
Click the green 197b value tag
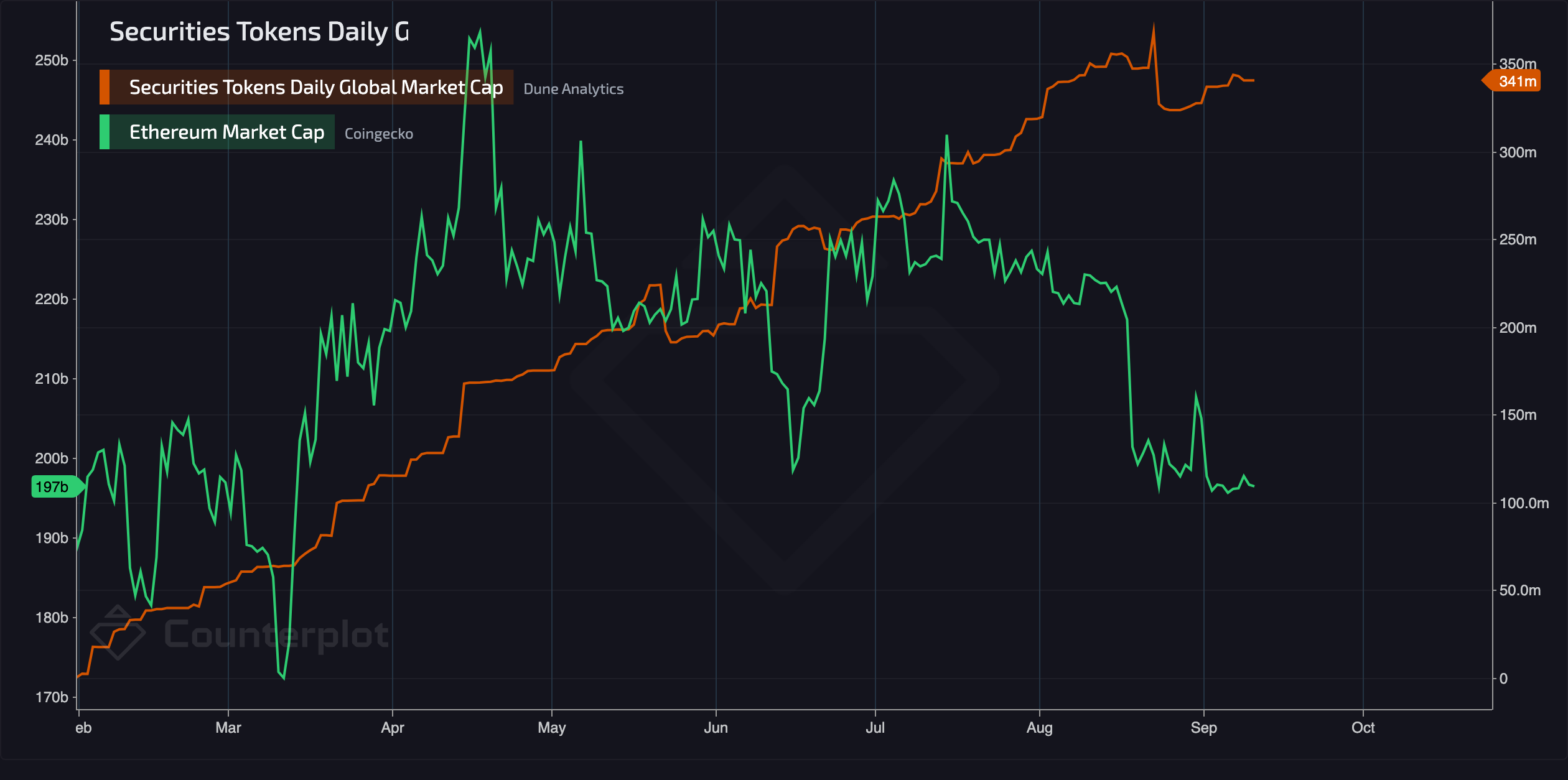[x=57, y=486]
